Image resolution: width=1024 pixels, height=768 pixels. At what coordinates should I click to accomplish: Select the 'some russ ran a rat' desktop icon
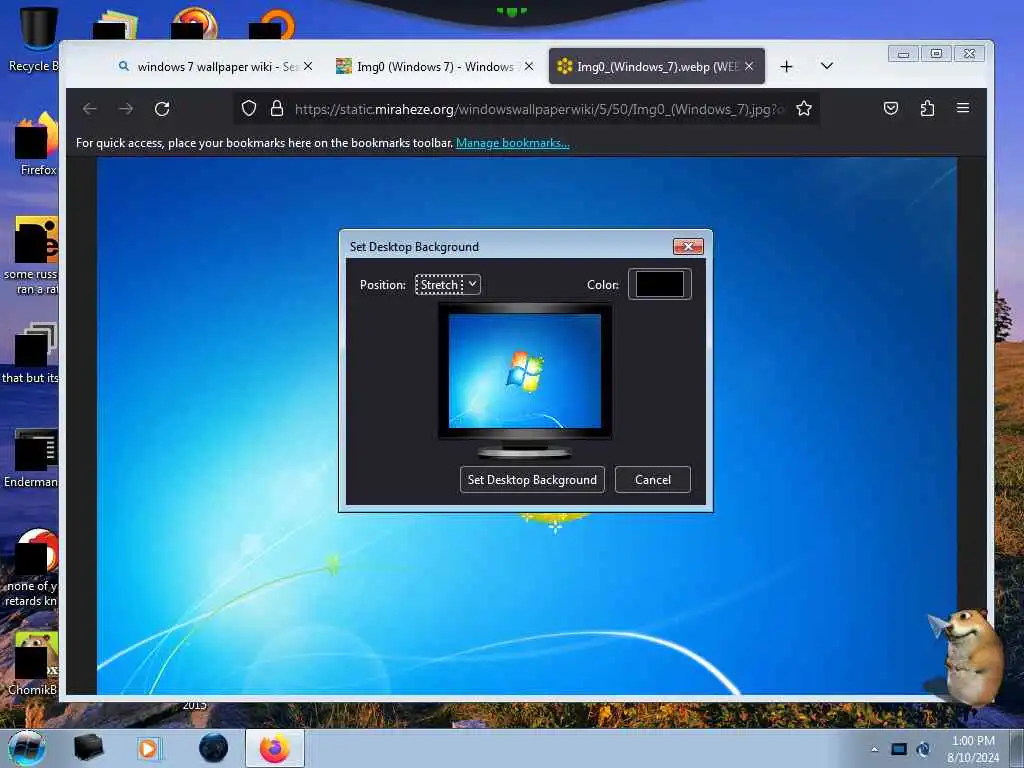coord(31,256)
